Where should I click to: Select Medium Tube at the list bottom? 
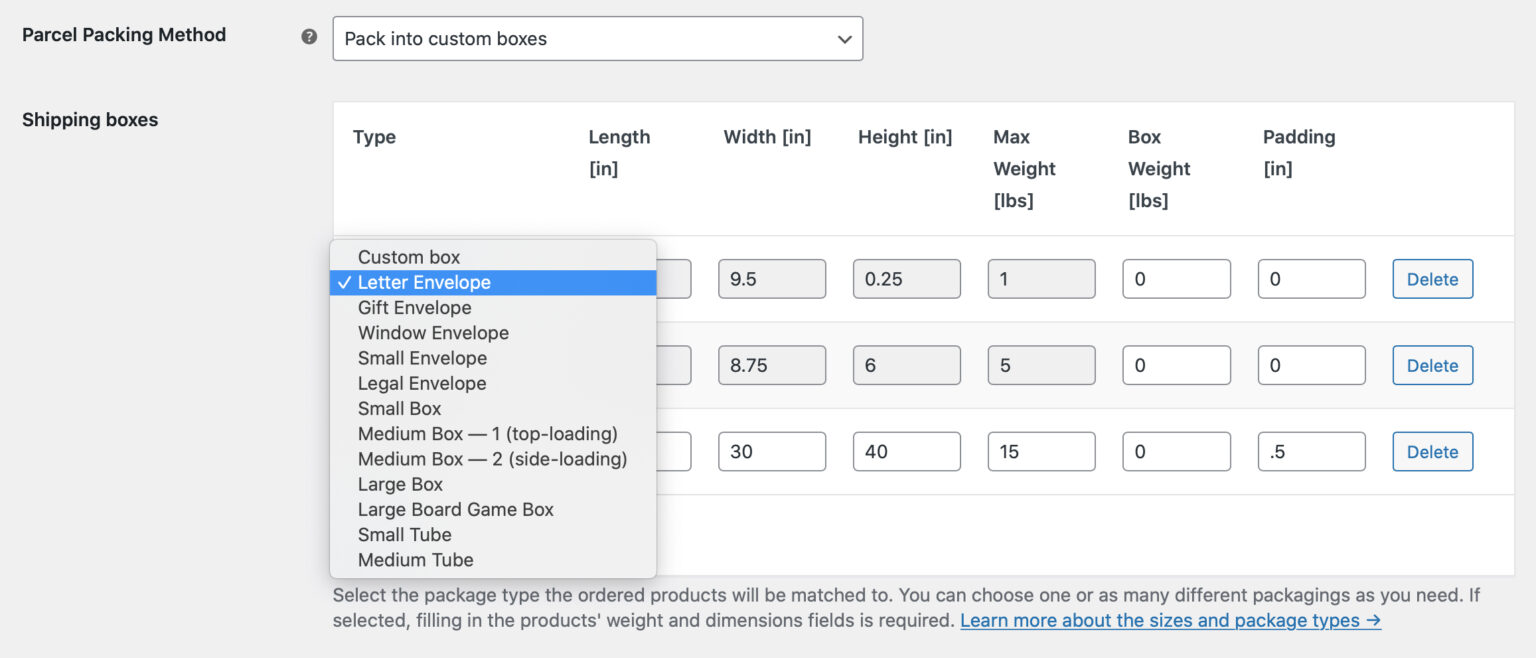click(415, 560)
